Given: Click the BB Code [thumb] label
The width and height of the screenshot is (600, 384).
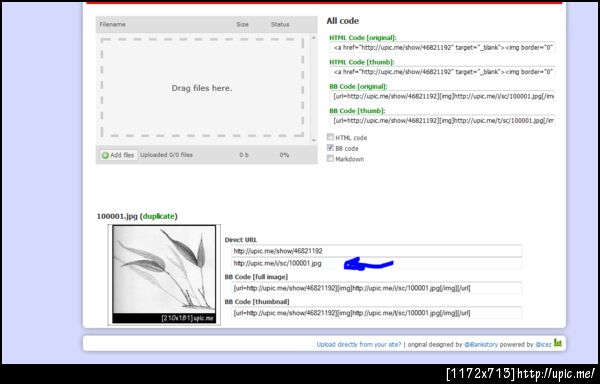Looking at the screenshot, I should 357,111.
